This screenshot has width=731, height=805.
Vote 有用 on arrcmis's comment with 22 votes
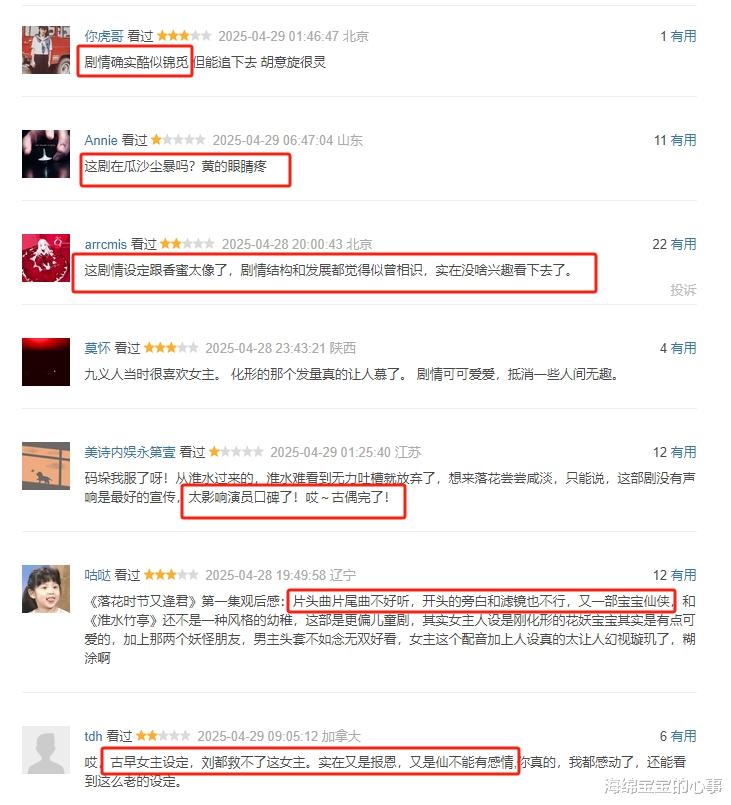tap(683, 244)
